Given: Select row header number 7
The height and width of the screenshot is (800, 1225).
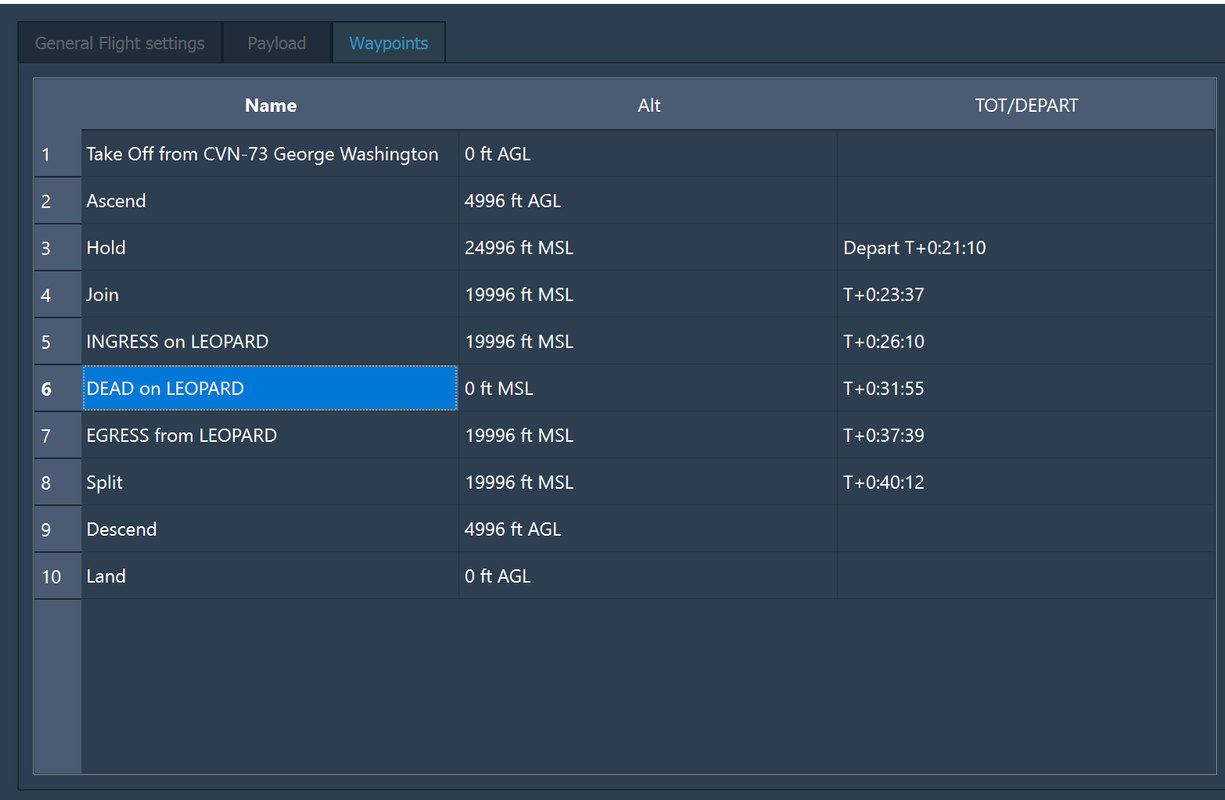Looking at the screenshot, I should point(58,436).
